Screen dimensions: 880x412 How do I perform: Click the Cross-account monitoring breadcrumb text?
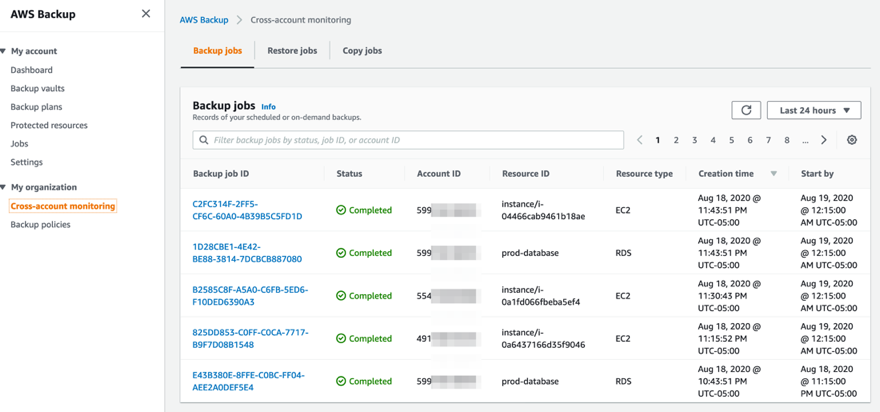tap(301, 20)
